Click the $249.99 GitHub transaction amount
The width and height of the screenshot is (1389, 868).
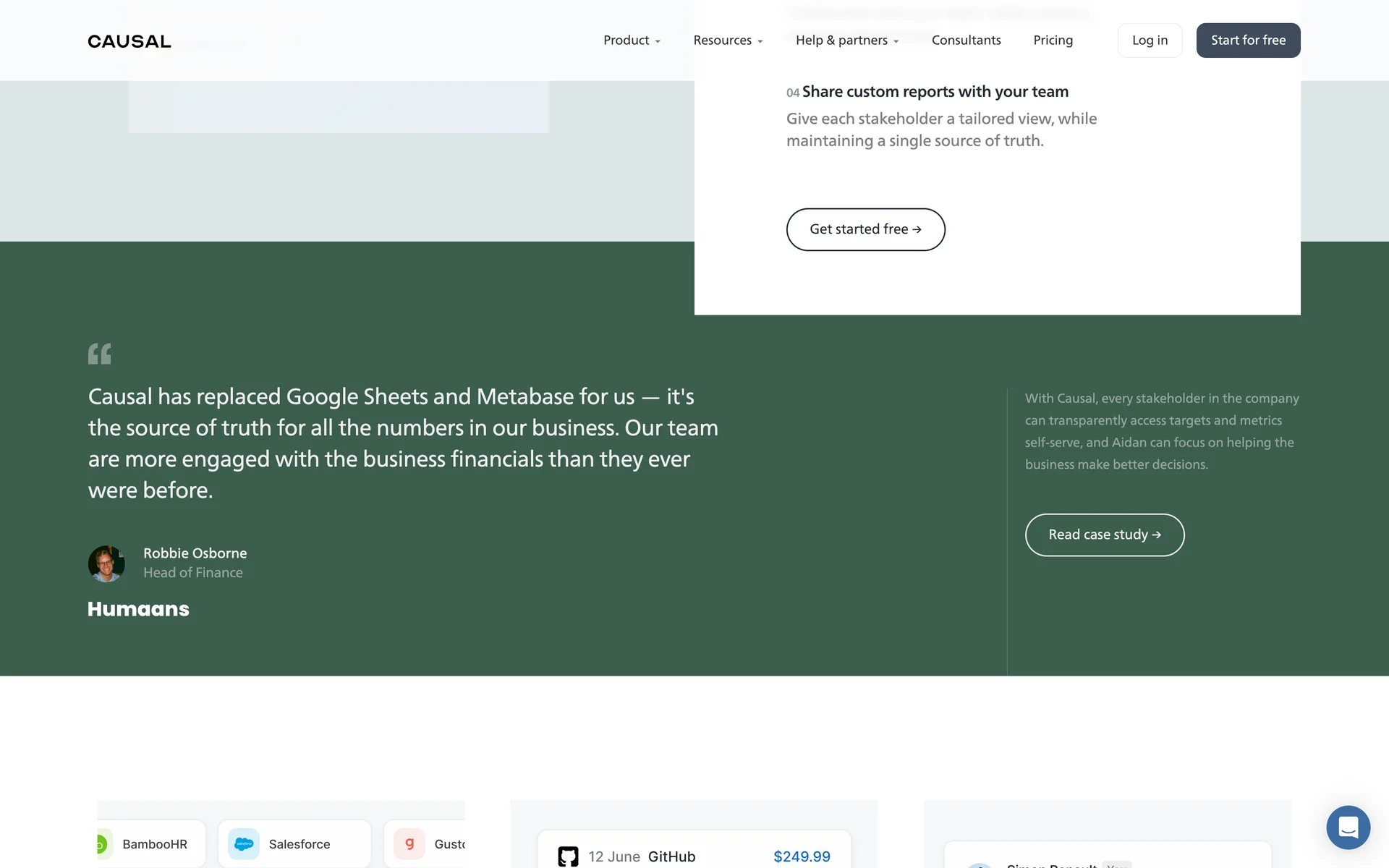coord(802,856)
